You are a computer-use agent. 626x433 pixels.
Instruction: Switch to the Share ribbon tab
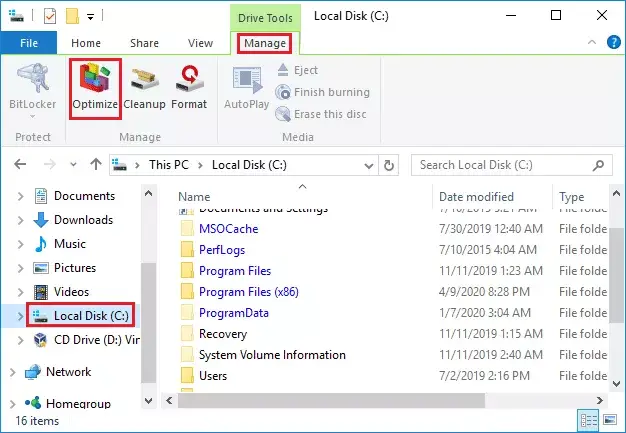(144, 43)
